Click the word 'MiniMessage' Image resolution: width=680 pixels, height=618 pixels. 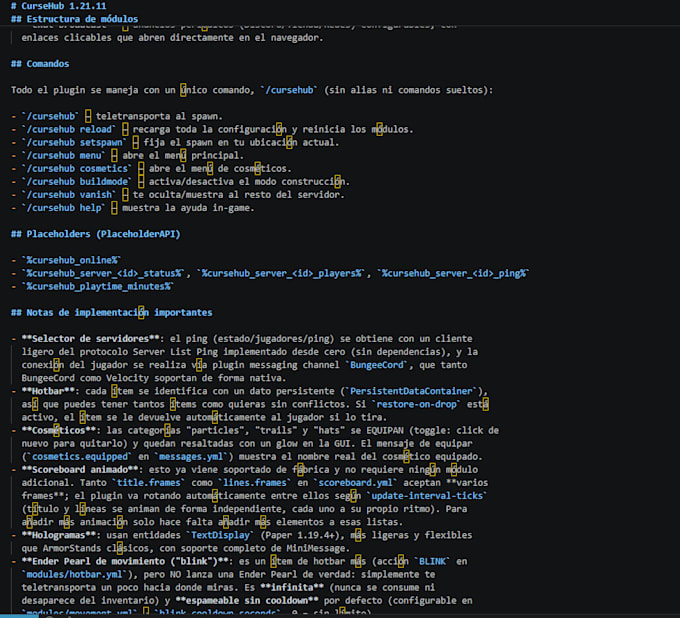tap(315, 548)
